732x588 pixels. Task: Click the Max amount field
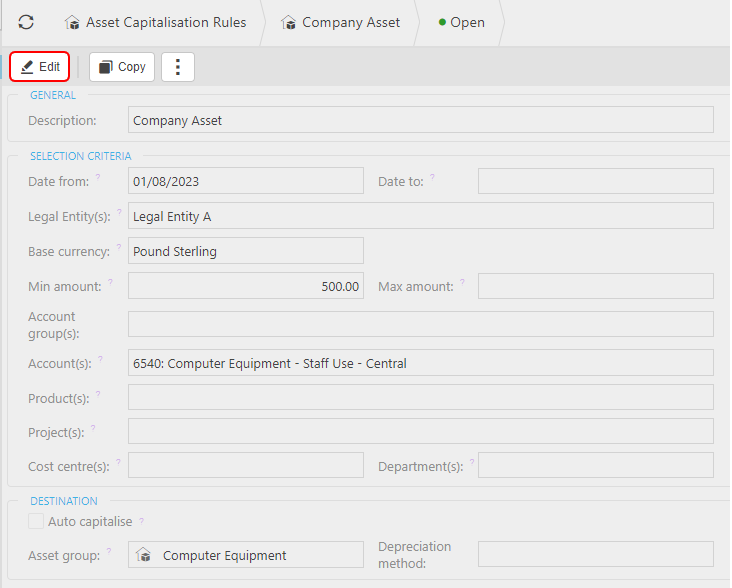point(596,286)
